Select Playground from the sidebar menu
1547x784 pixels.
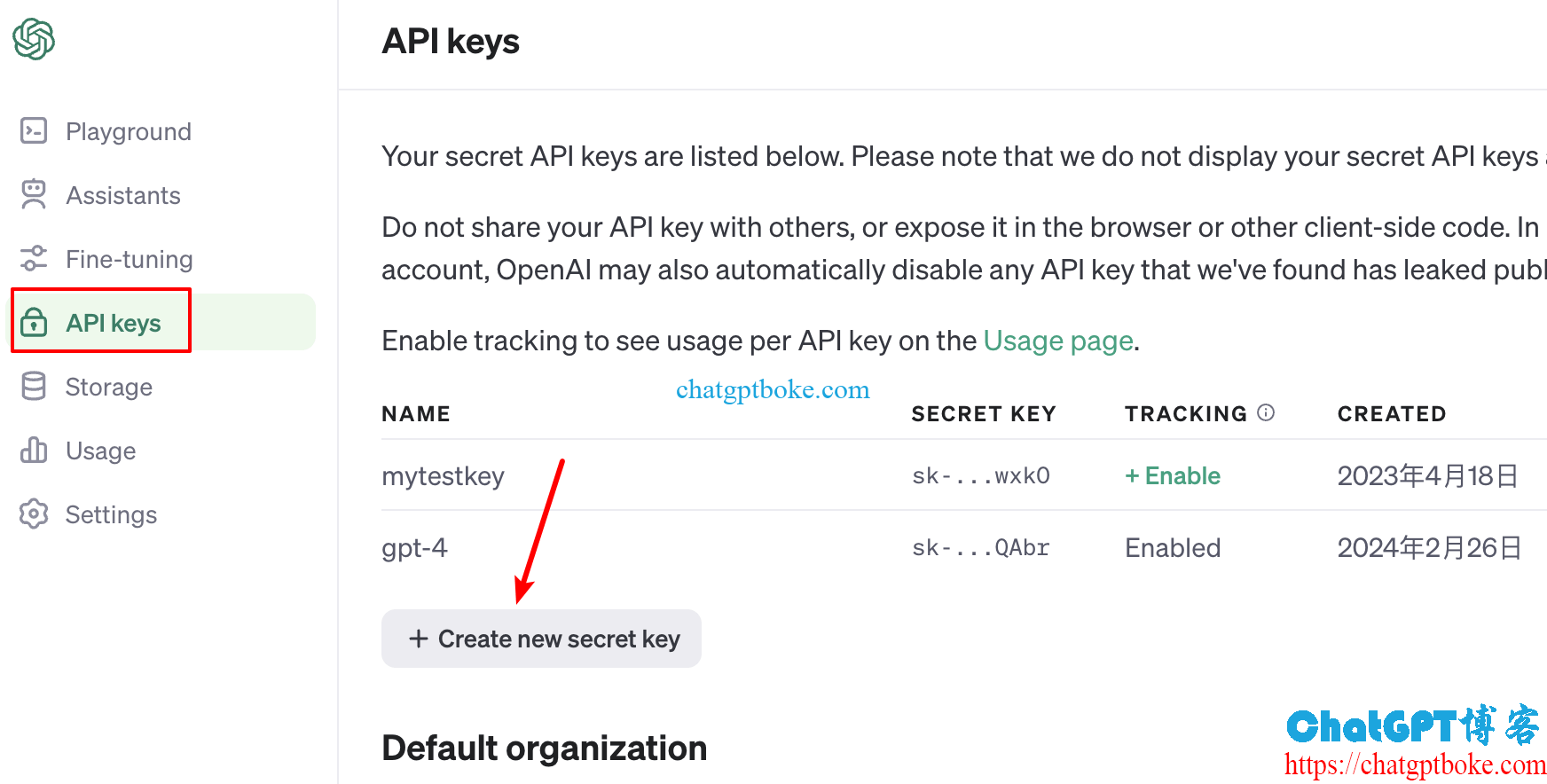[128, 130]
